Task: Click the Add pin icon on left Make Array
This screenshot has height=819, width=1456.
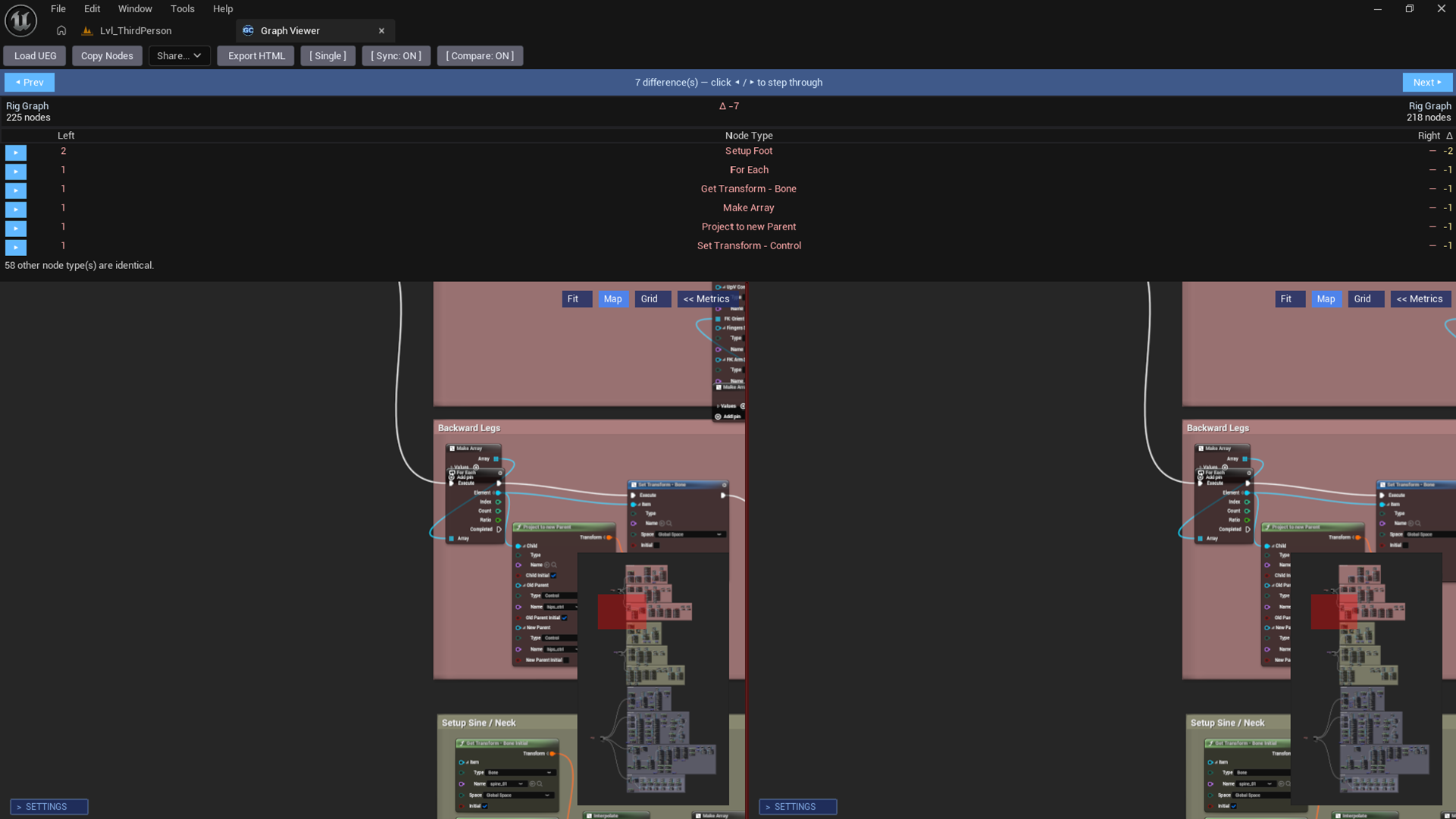Action: point(452,477)
